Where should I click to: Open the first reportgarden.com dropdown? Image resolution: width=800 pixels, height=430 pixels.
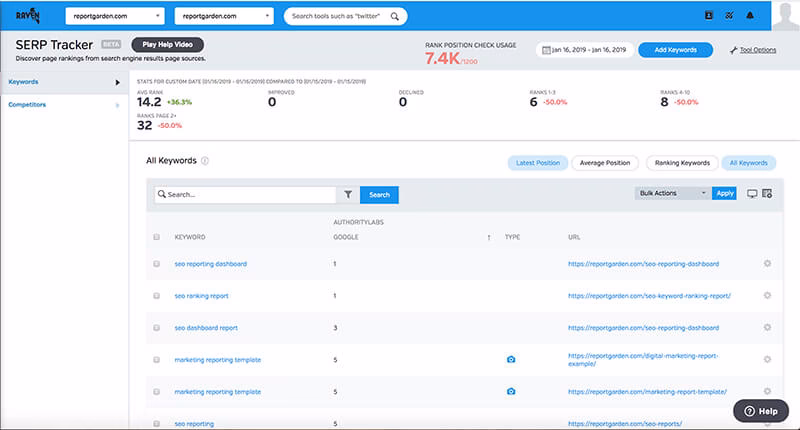click(x=116, y=16)
